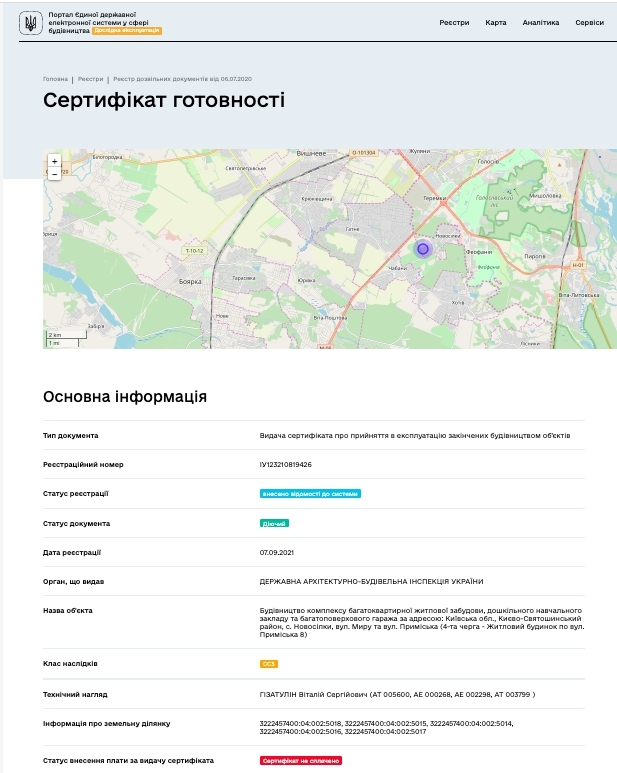Viewport: 617px width, 773px height.
Task: Select registration number ІУ123210819426
Action: point(285,464)
